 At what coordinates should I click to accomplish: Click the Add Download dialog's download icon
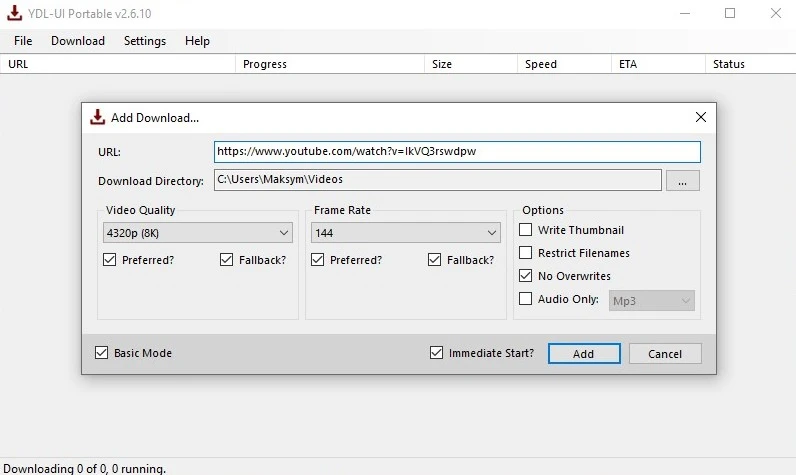(97, 117)
